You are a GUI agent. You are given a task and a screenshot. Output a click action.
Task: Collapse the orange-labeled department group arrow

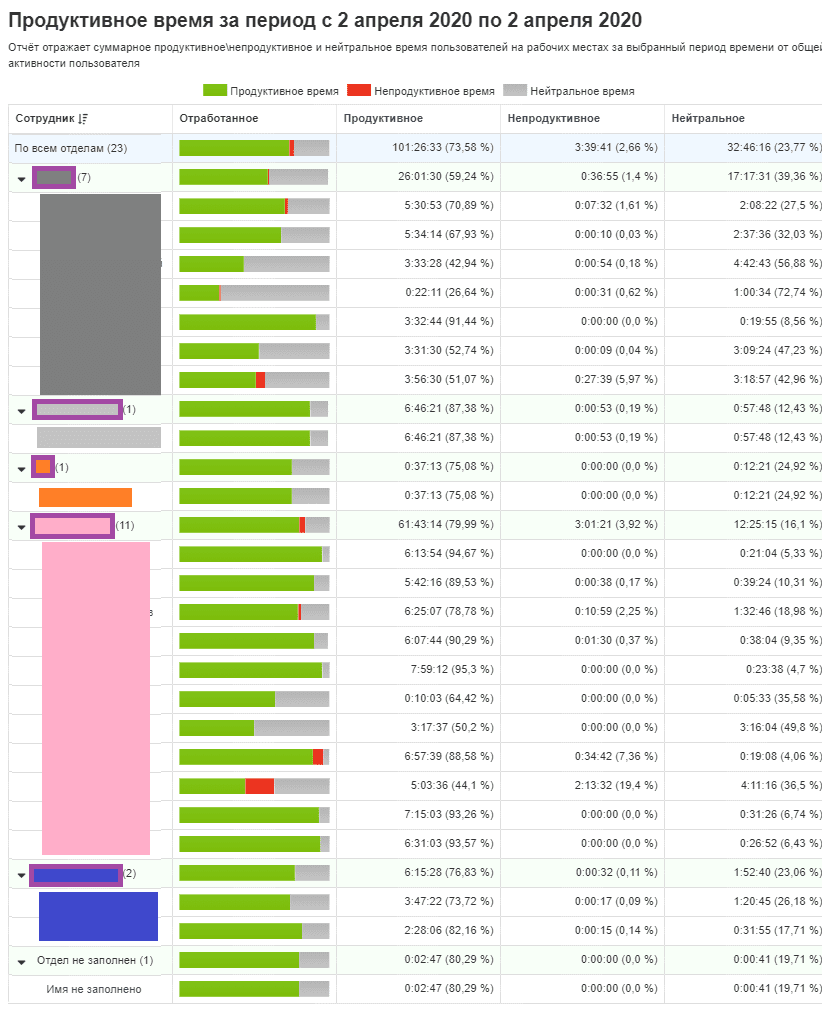22,468
